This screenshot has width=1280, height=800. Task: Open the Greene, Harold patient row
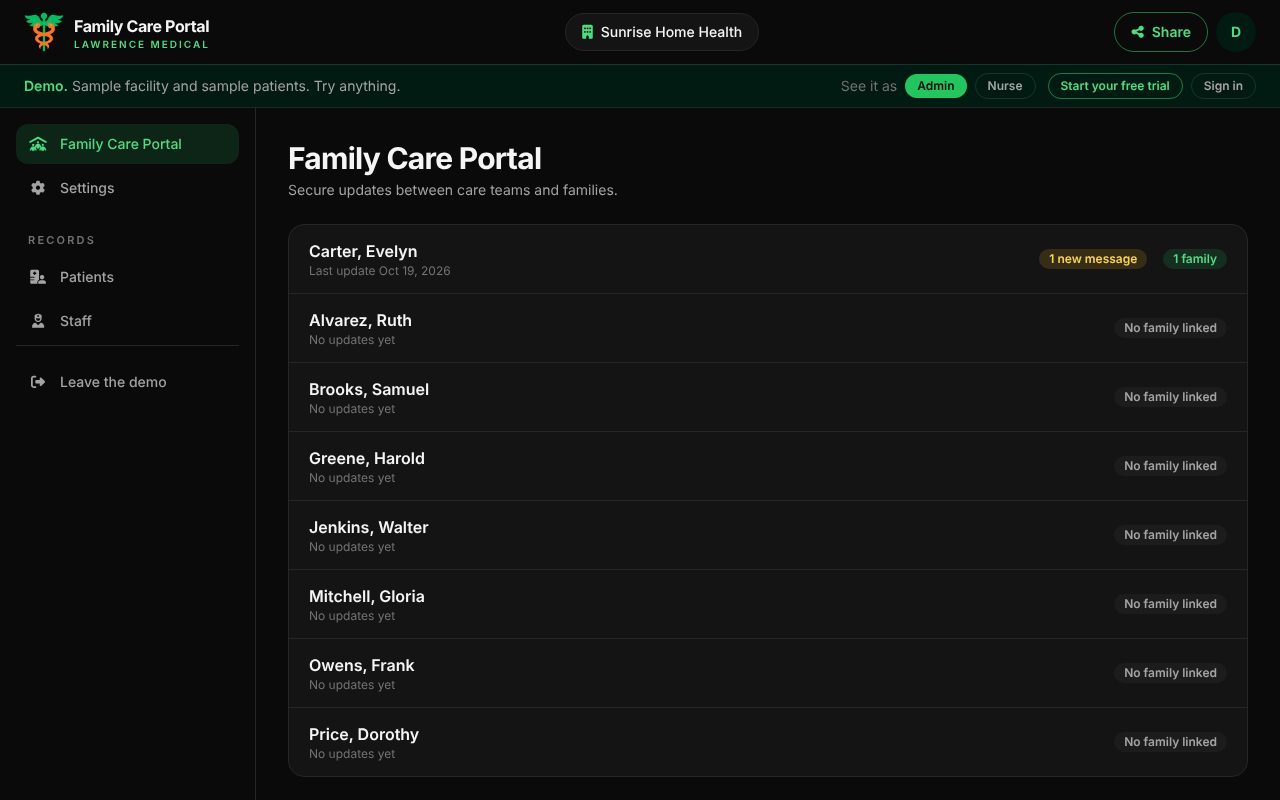click(x=768, y=466)
